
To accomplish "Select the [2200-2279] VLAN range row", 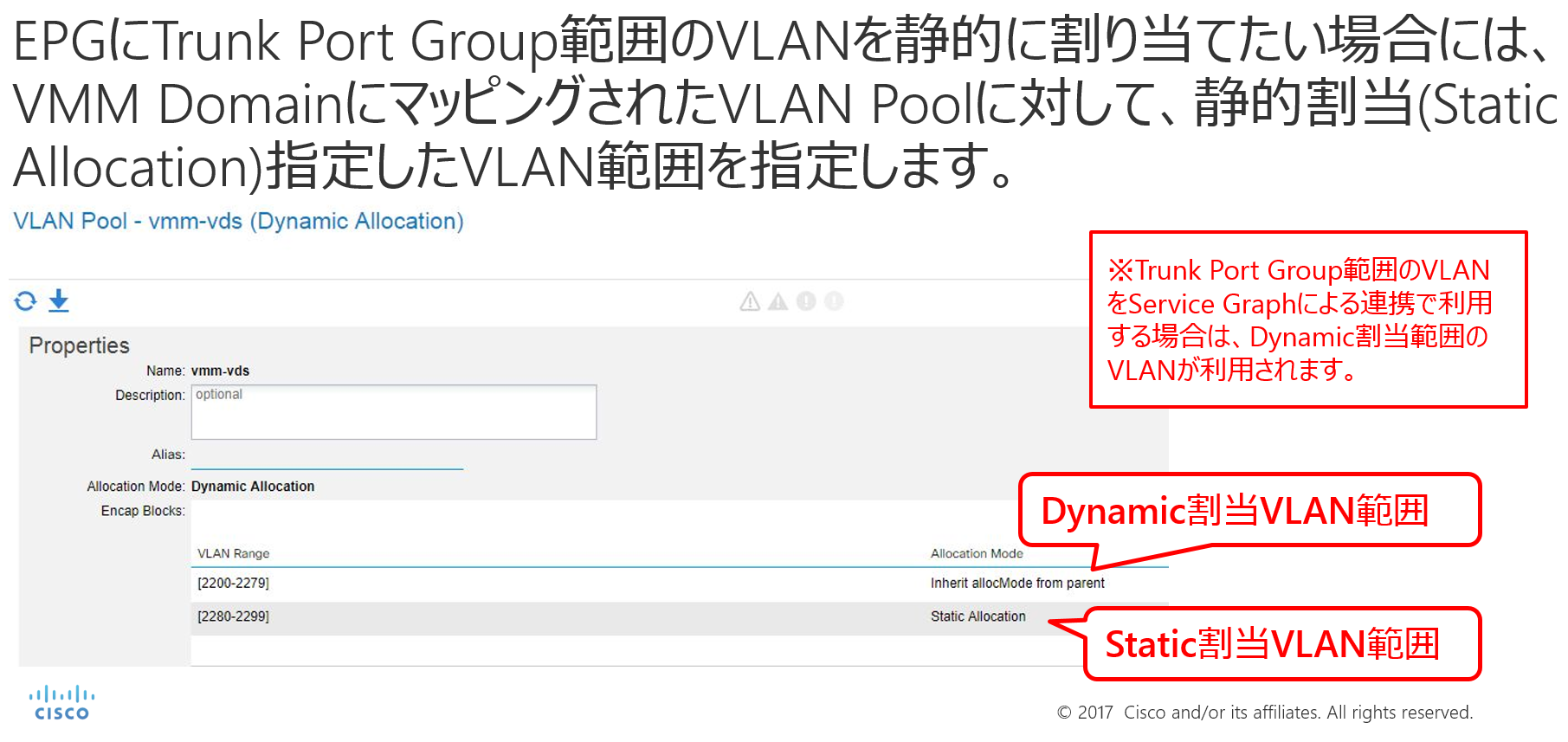I will [234, 584].
